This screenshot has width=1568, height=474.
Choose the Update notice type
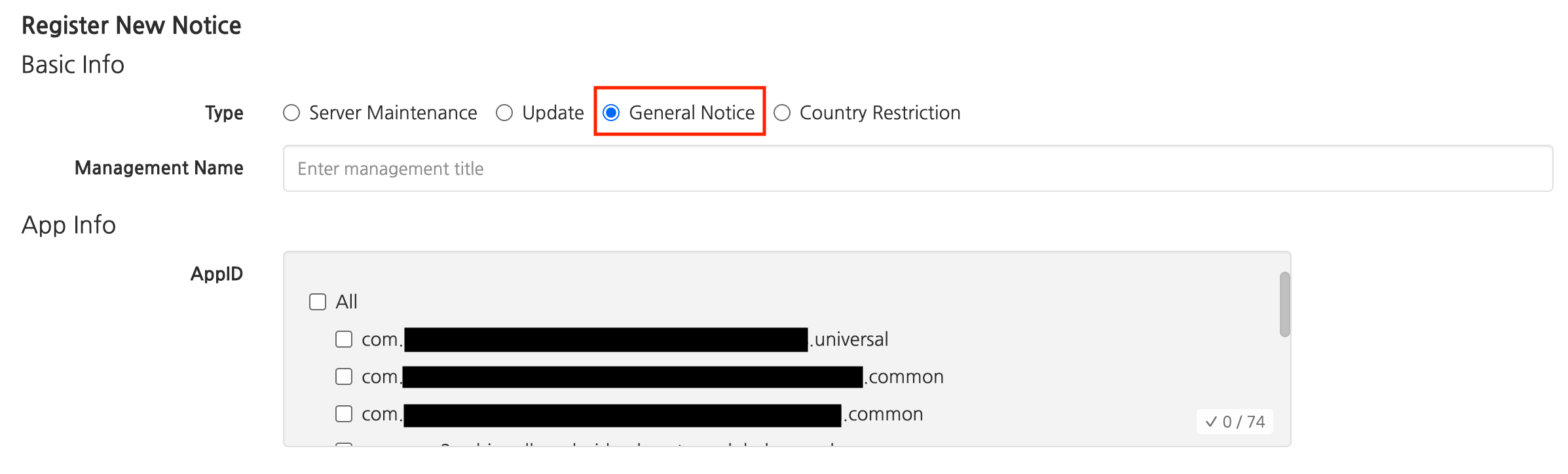(504, 113)
